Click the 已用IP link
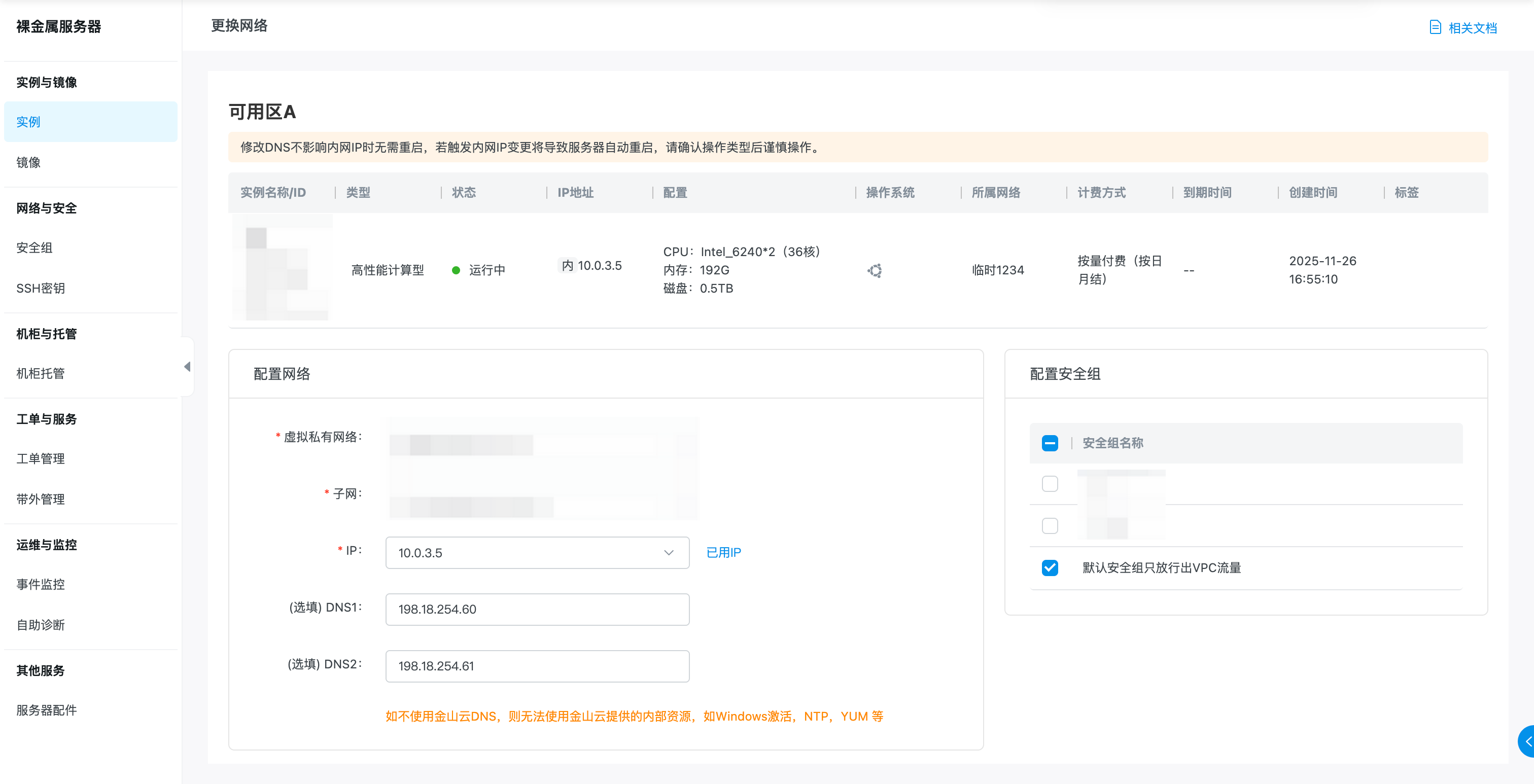The image size is (1534, 784). (x=723, y=552)
